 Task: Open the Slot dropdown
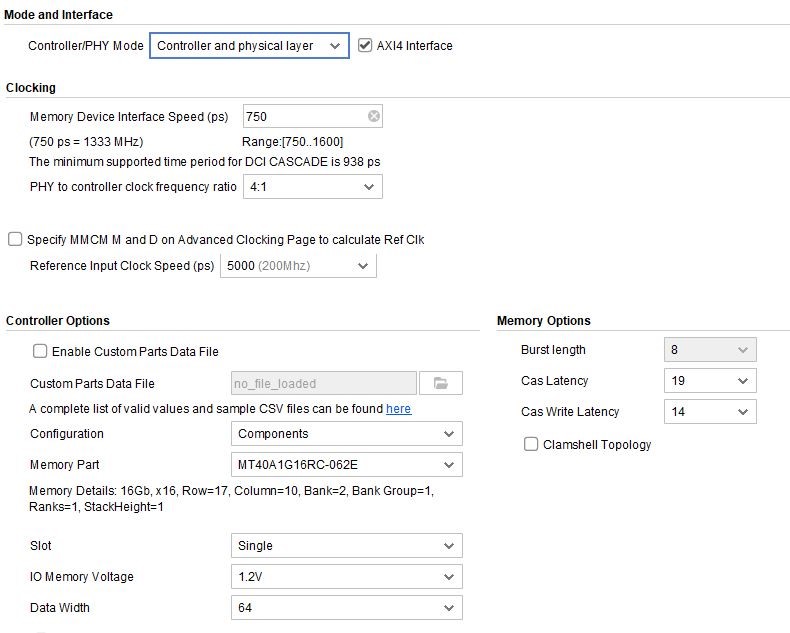pyautogui.click(x=346, y=546)
